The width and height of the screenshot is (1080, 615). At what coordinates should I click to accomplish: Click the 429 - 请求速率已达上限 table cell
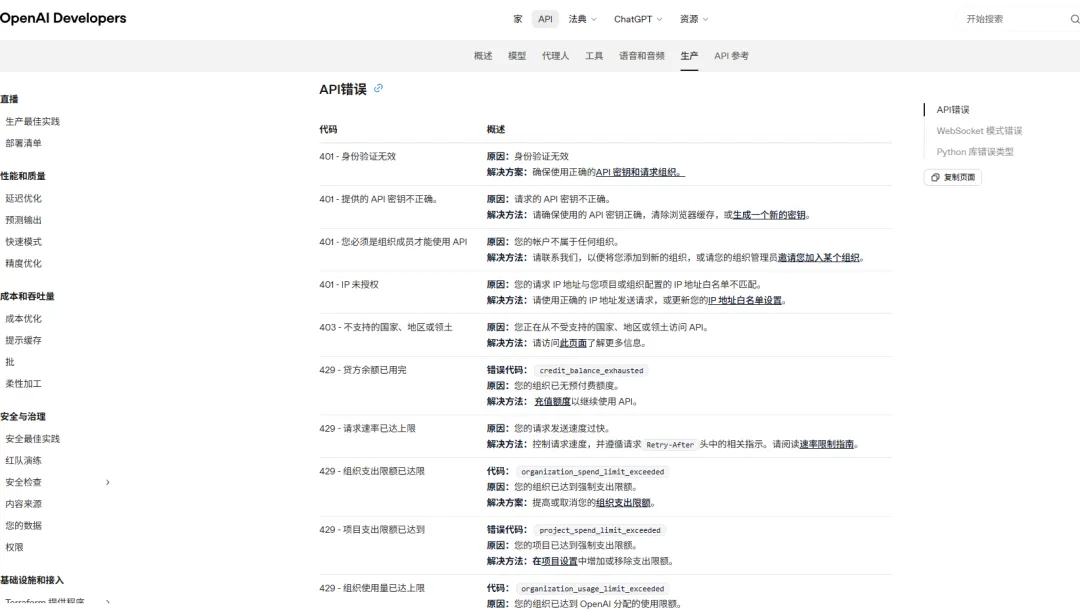pos(367,428)
